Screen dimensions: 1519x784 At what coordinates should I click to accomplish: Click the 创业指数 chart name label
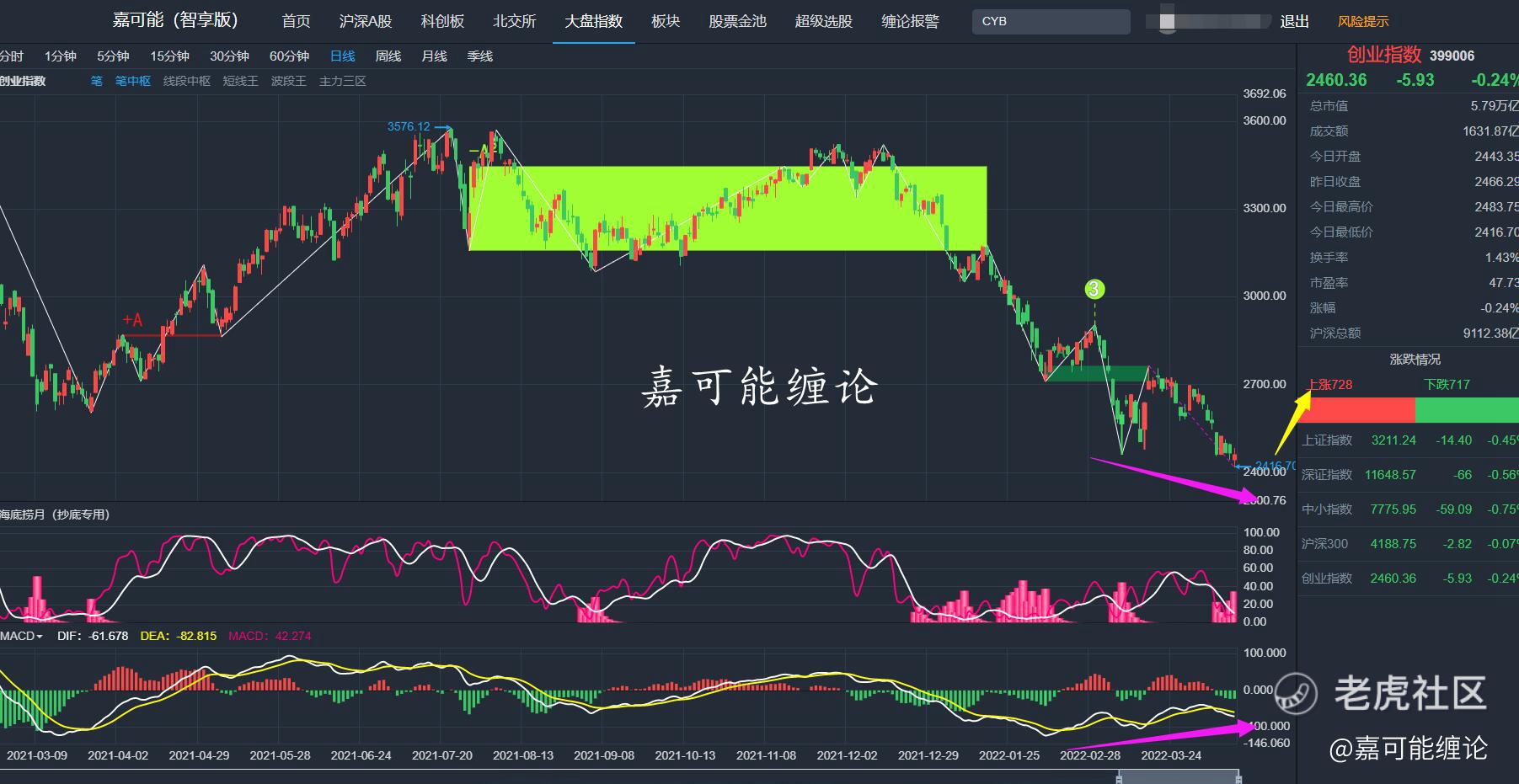(x=23, y=81)
